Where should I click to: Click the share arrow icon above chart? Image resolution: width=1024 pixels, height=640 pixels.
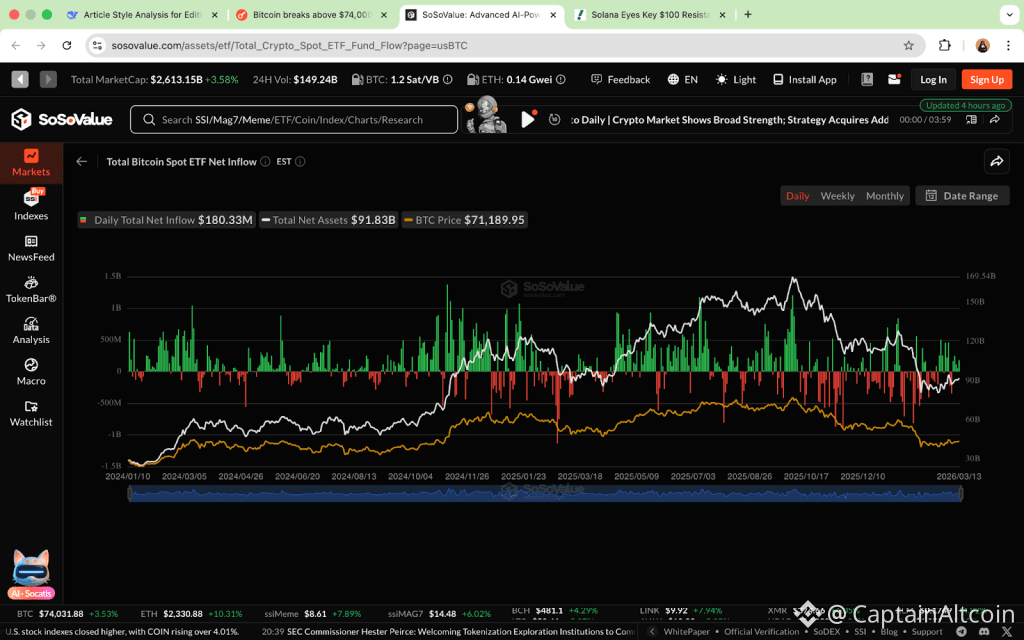[x=996, y=161]
